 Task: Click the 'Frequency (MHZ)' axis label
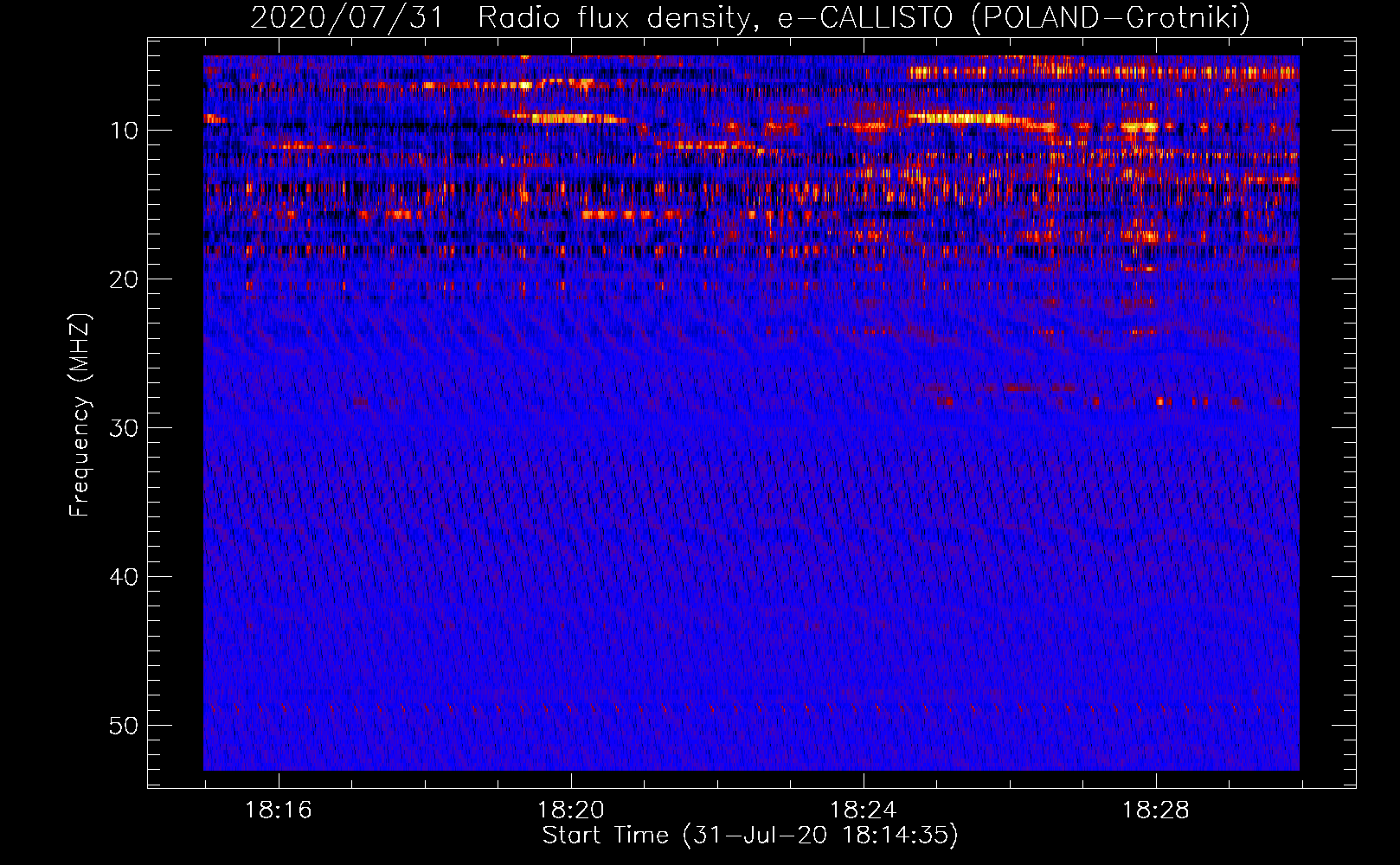coord(79,415)
